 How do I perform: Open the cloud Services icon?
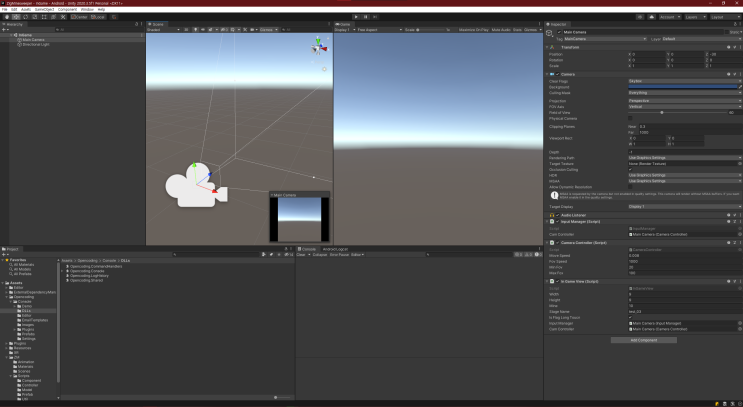pos(652,17)
